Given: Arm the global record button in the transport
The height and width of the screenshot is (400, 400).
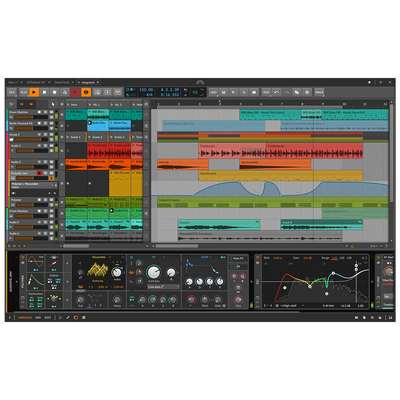Looking at the screenshot, I should [x=54, y=92].
